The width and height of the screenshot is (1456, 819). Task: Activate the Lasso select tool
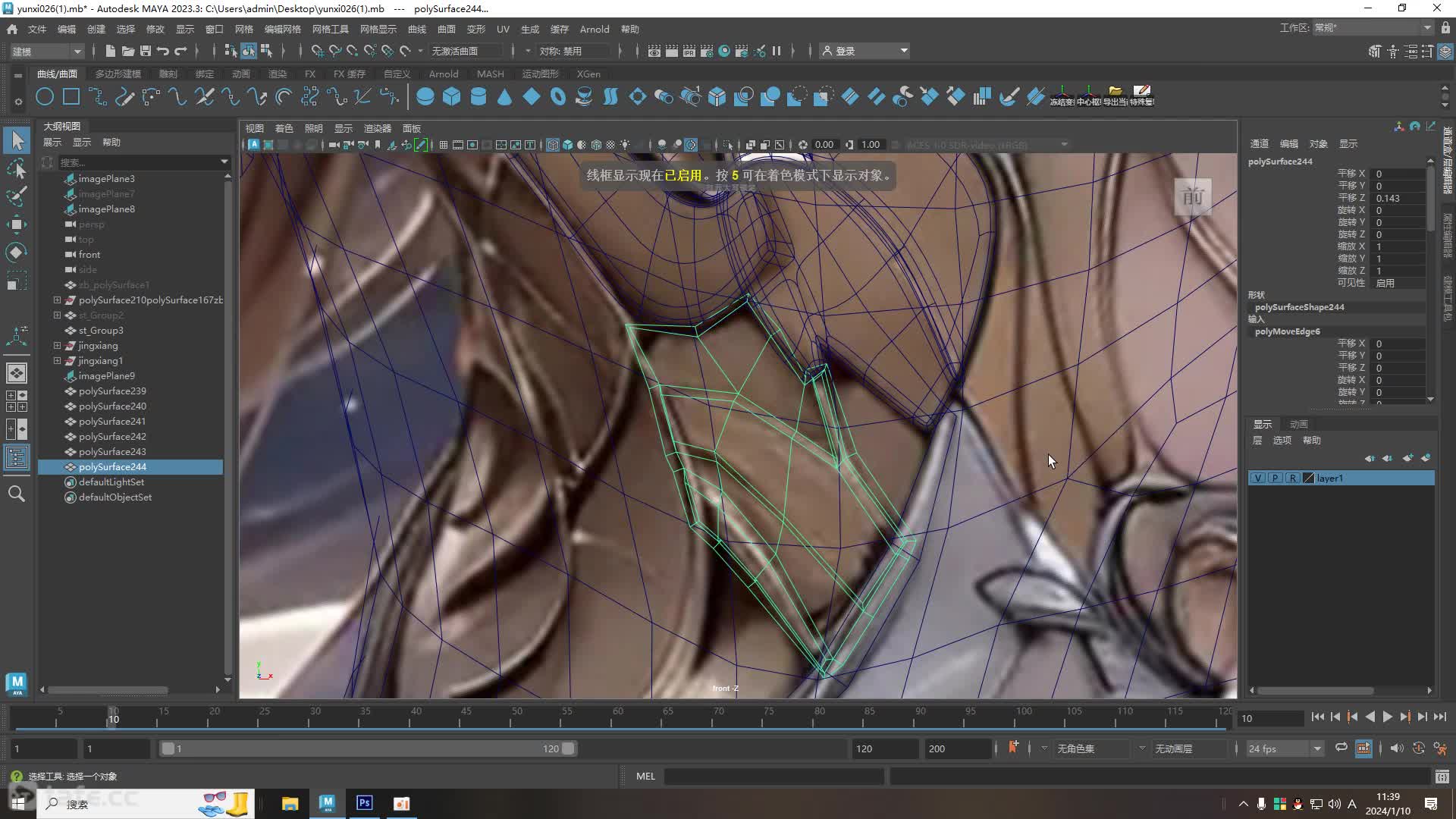coord(17,168)
